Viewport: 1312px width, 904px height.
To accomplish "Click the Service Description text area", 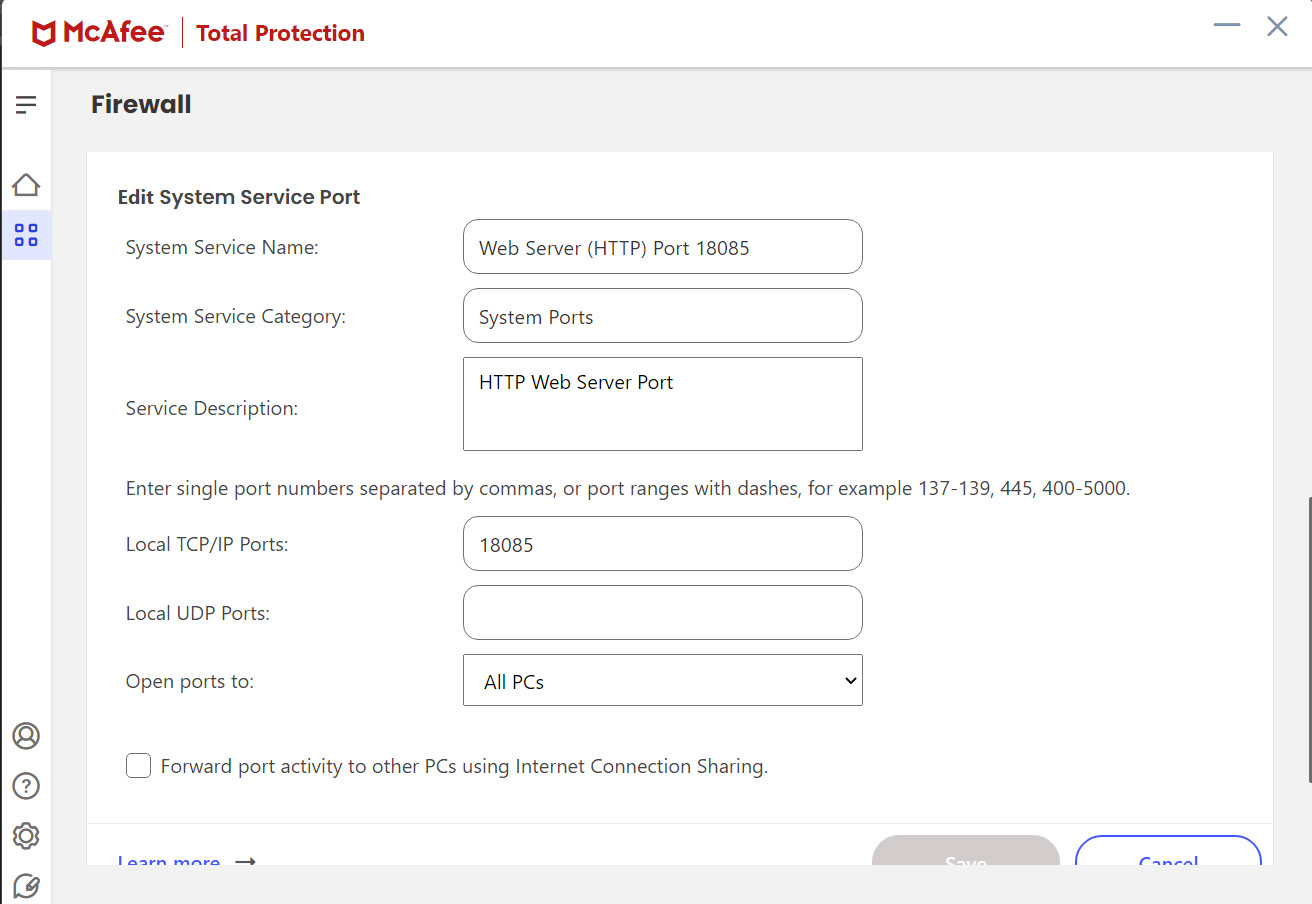I will pos(662,404).
